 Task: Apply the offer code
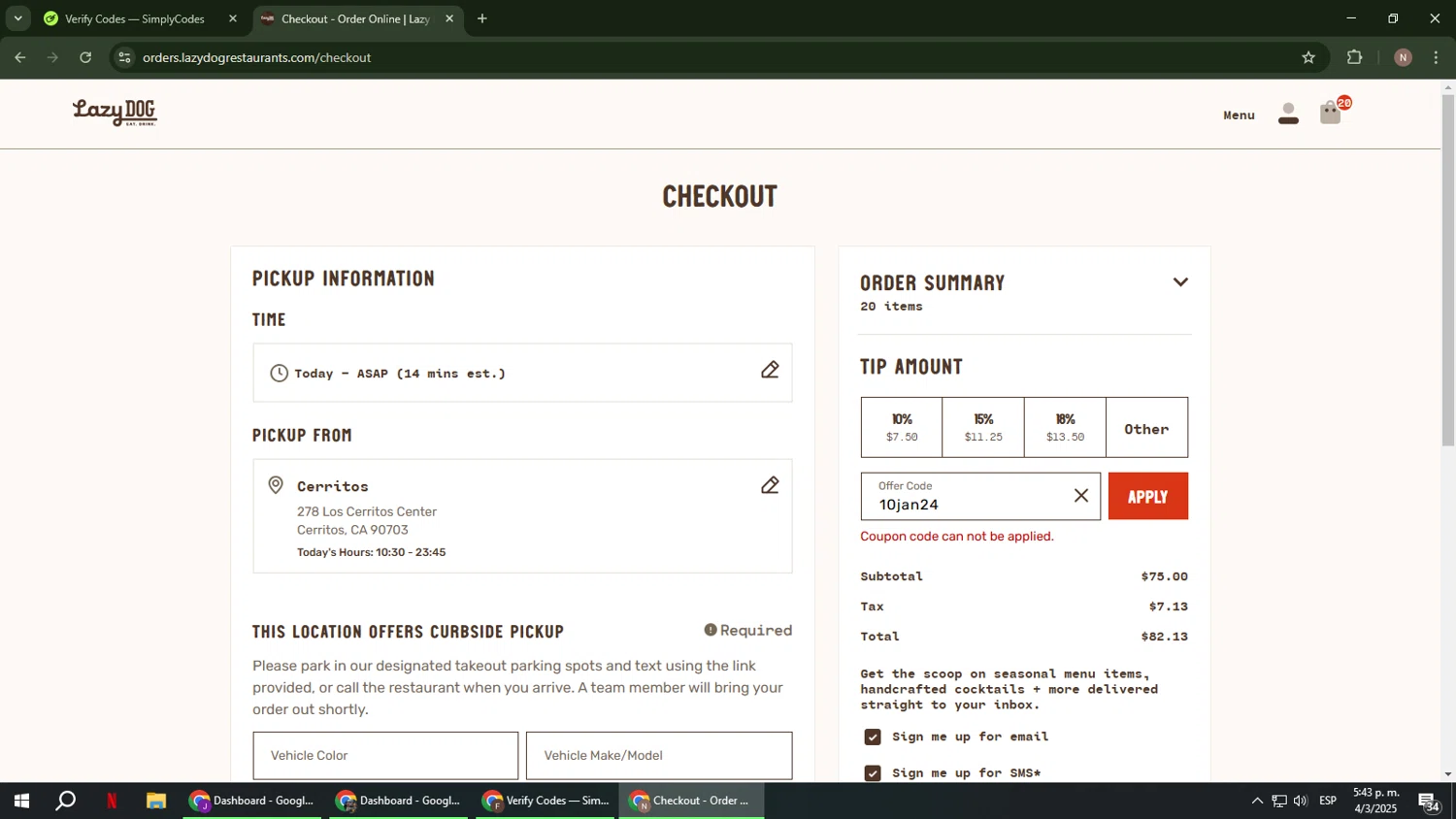(1148, 496)
